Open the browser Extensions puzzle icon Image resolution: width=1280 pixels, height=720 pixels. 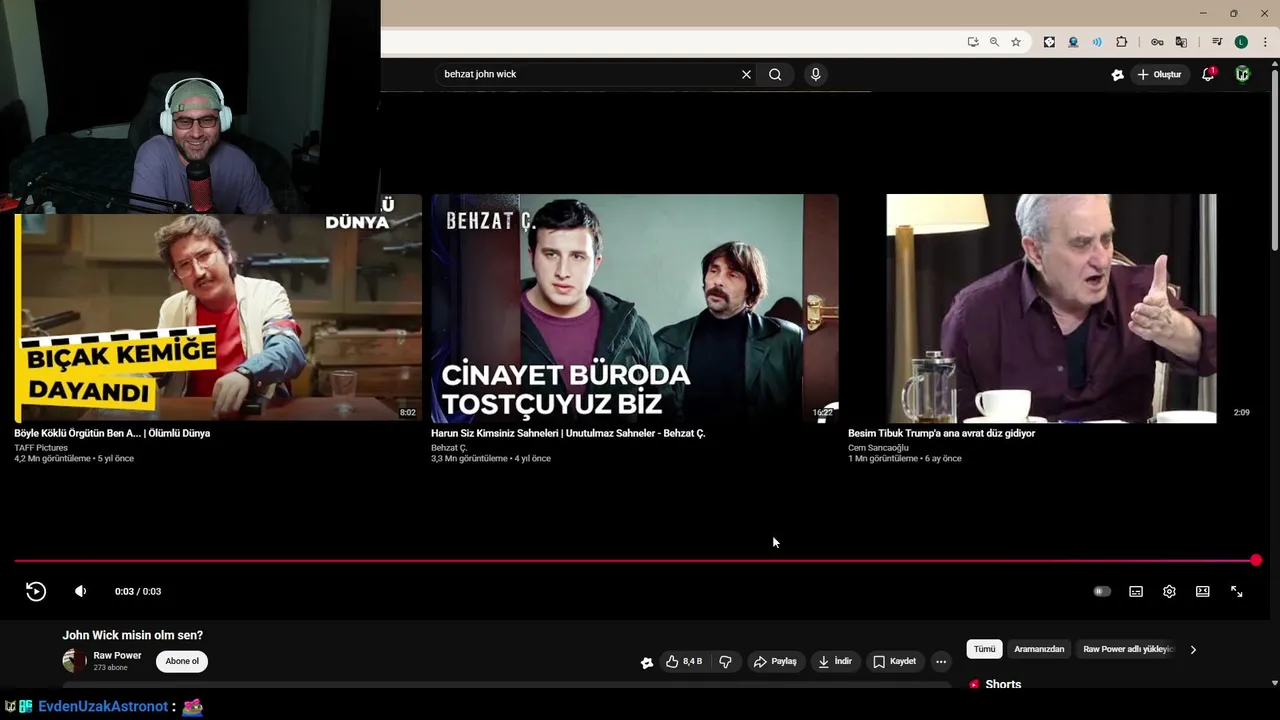1122,42
